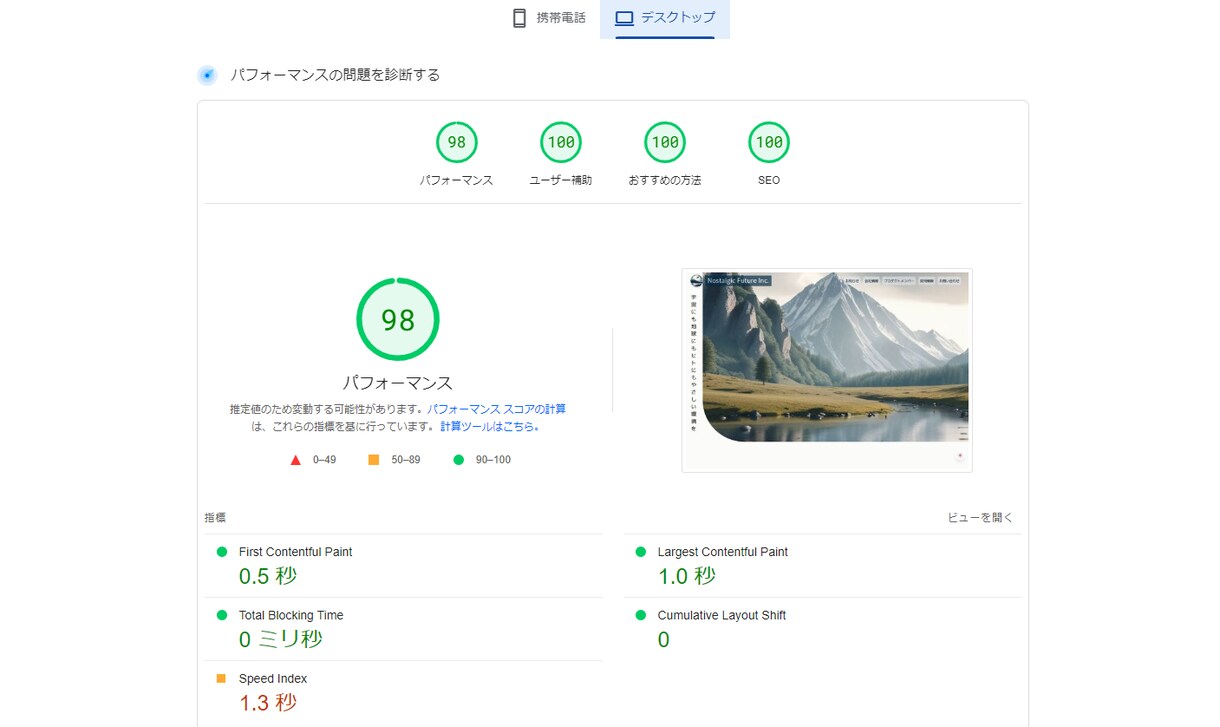1220x727 pixels.
Task: Click the 0 ミリ秒 value
Action: 281,639
